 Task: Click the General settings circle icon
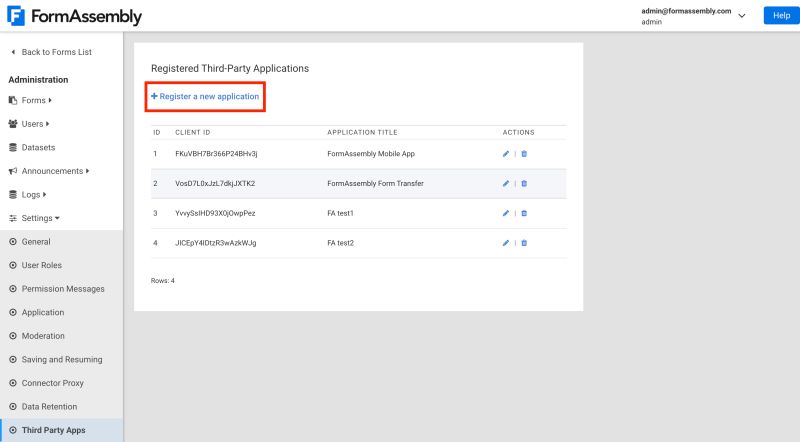13,241
